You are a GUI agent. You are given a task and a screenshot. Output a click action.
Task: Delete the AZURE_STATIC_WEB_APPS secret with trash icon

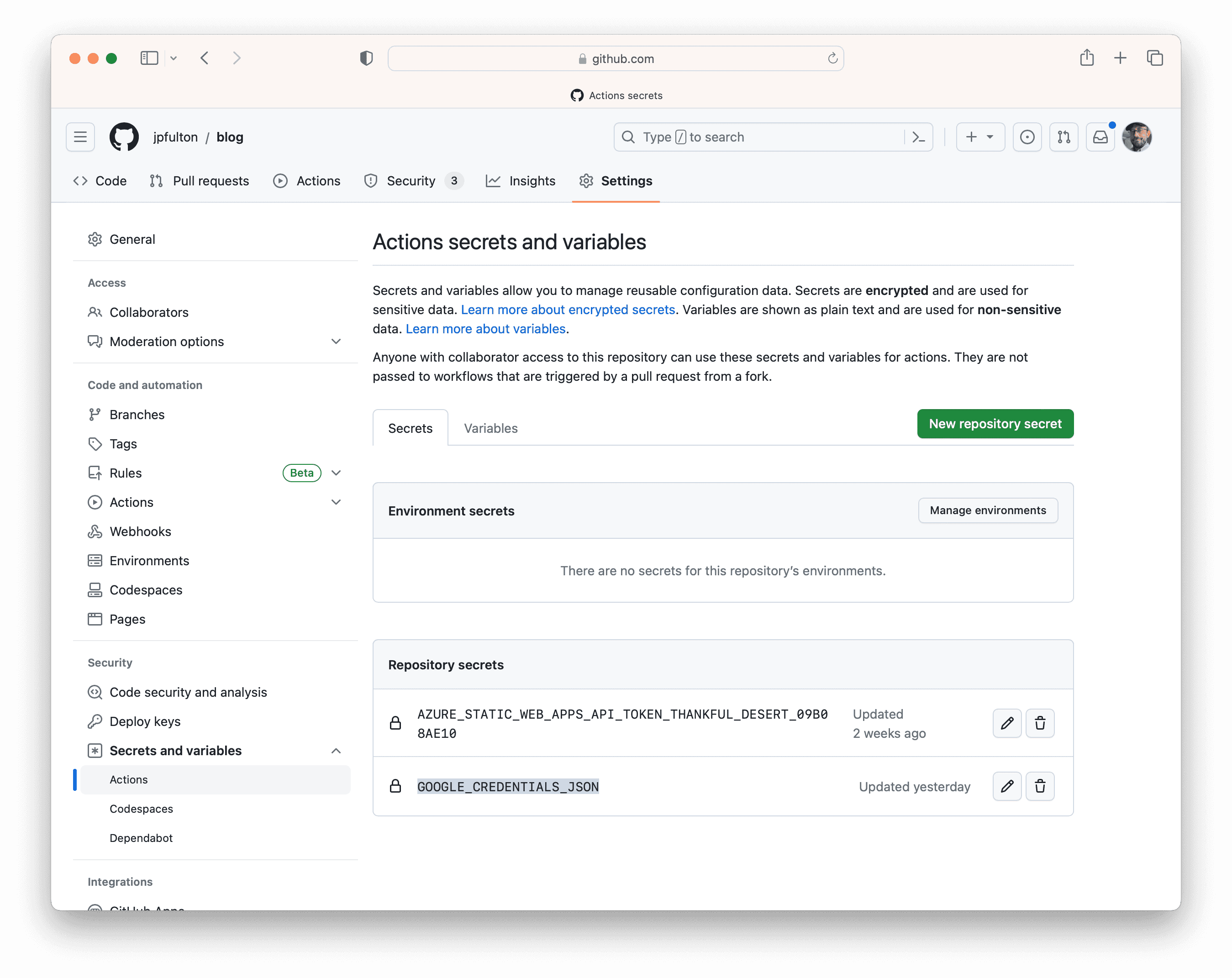1040,723
